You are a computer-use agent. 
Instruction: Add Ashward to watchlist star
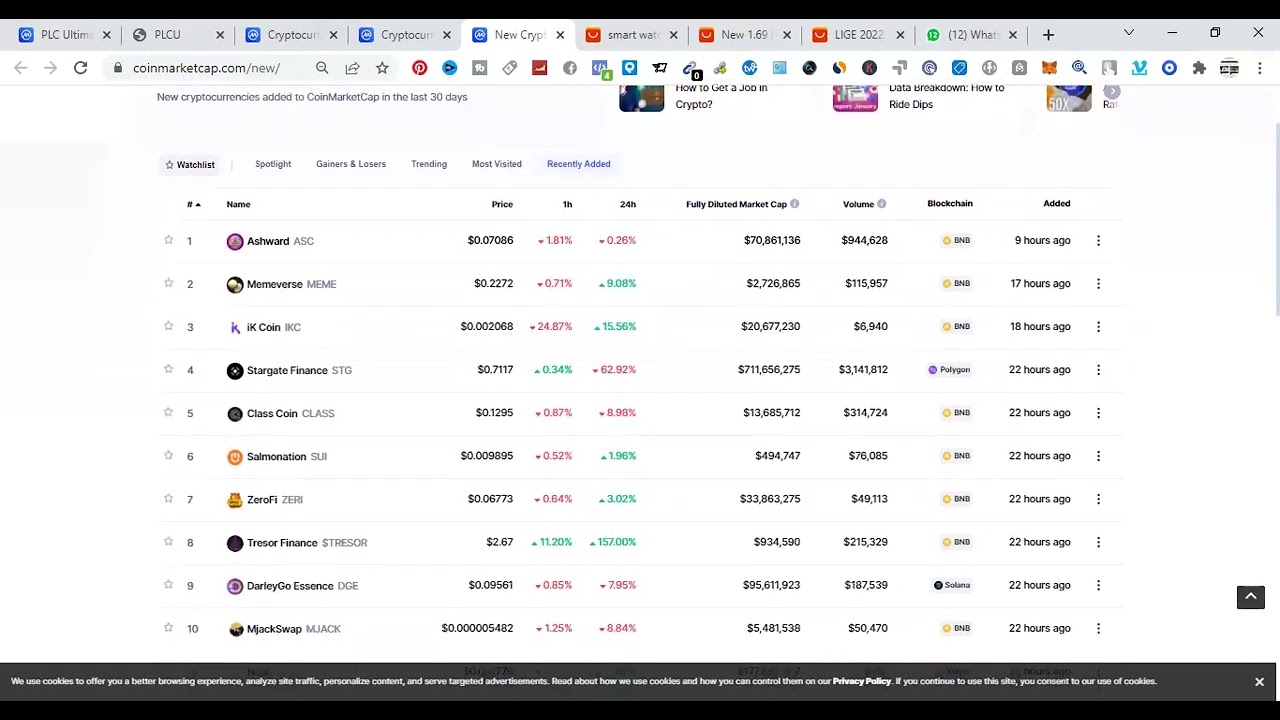click(x=168, y=240)
